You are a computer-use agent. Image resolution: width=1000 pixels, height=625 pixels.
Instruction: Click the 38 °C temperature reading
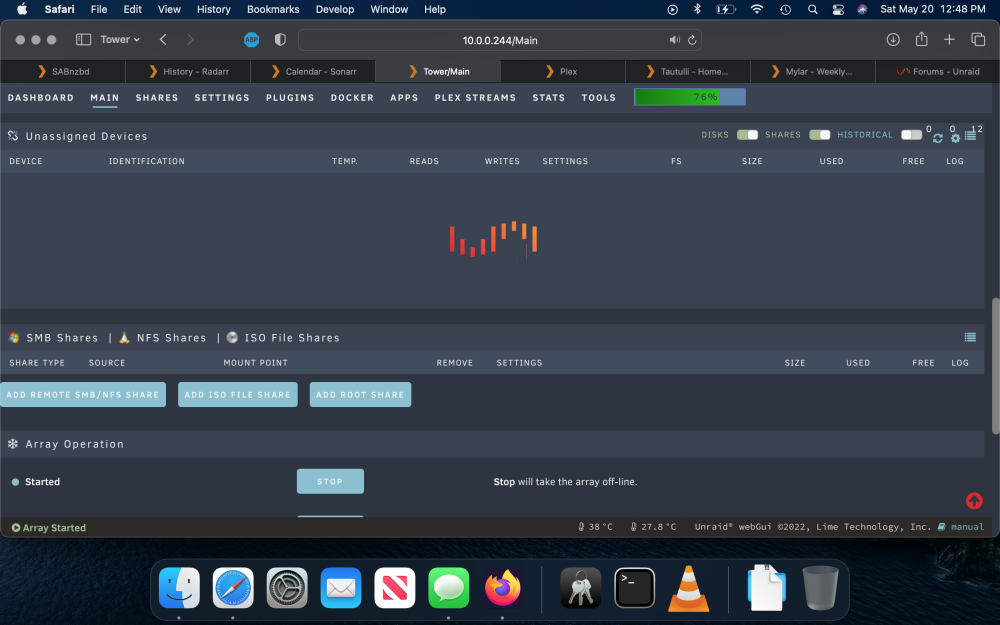pyautogui.click(x=595, y=527)
